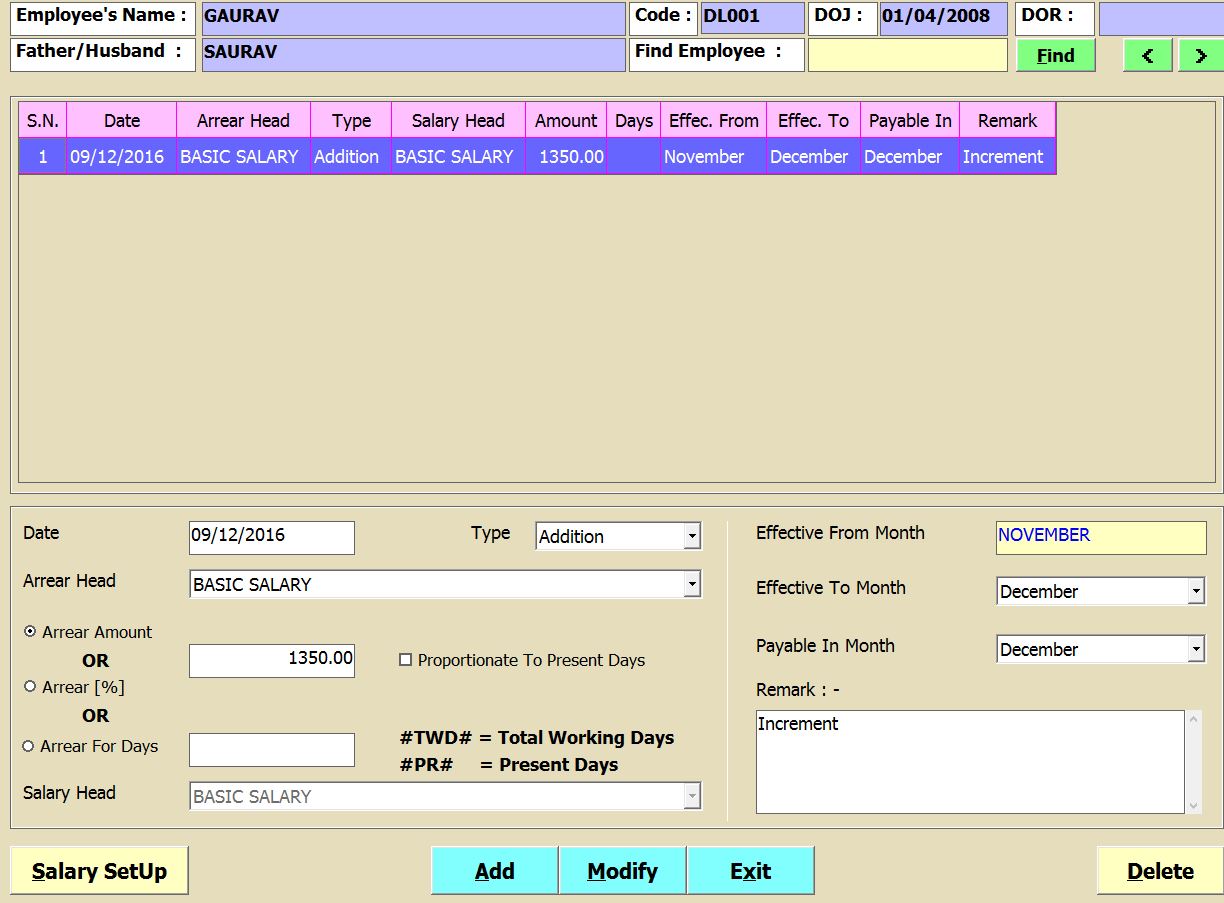The height and width of the screenshot is (903, 1224).
Task: Choose the Arrear For Days radio option
Action: pyautogui.click(x=29, y=746)
